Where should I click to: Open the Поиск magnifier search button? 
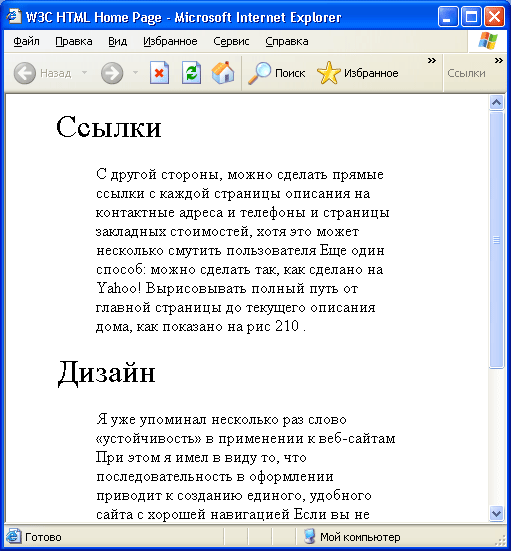[x=277, y=73]
